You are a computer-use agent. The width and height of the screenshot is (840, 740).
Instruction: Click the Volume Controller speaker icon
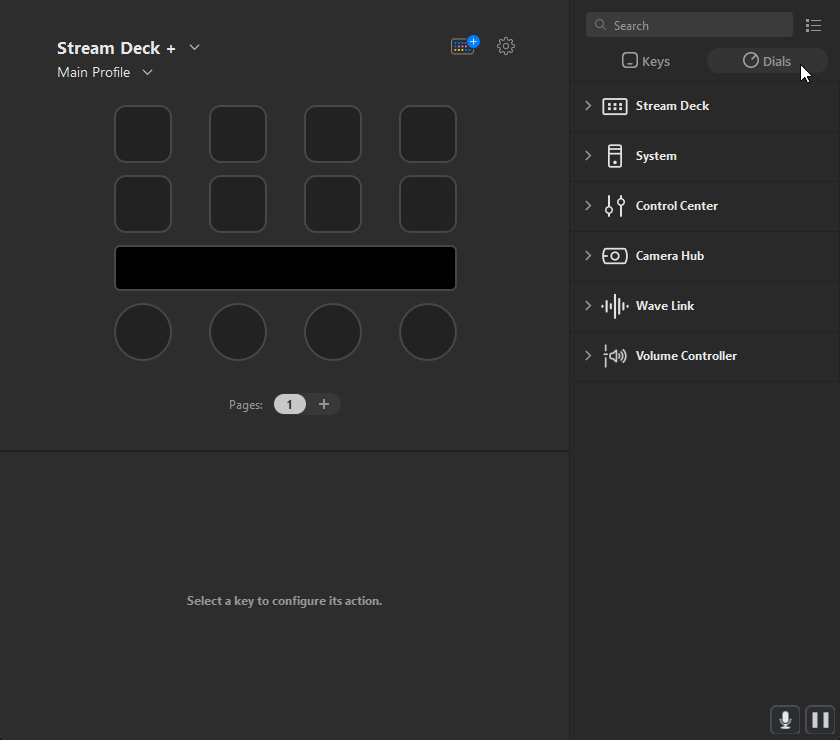tap(614, 356)
